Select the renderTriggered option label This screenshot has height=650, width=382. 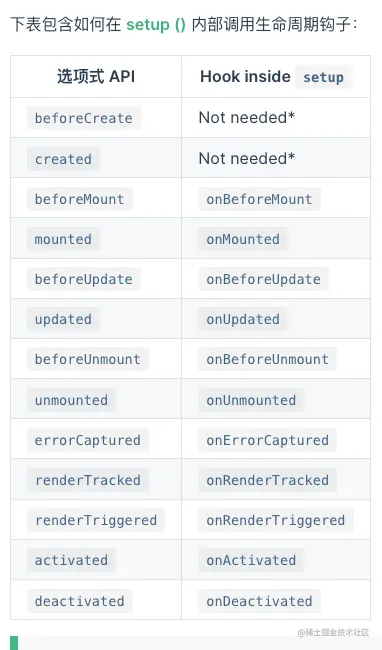tap(96, 520)
